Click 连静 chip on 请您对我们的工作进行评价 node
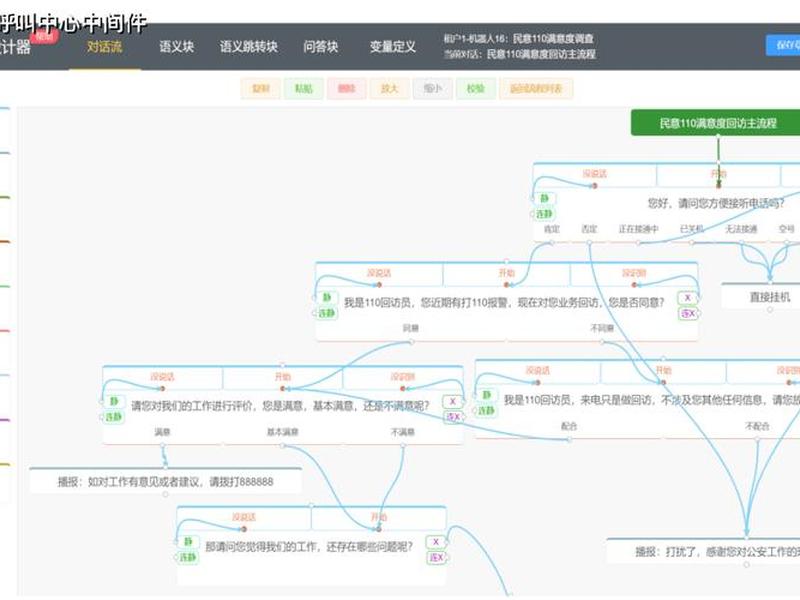Image resolution: width=800 pixels, height=600 pixels. [113, 417]
